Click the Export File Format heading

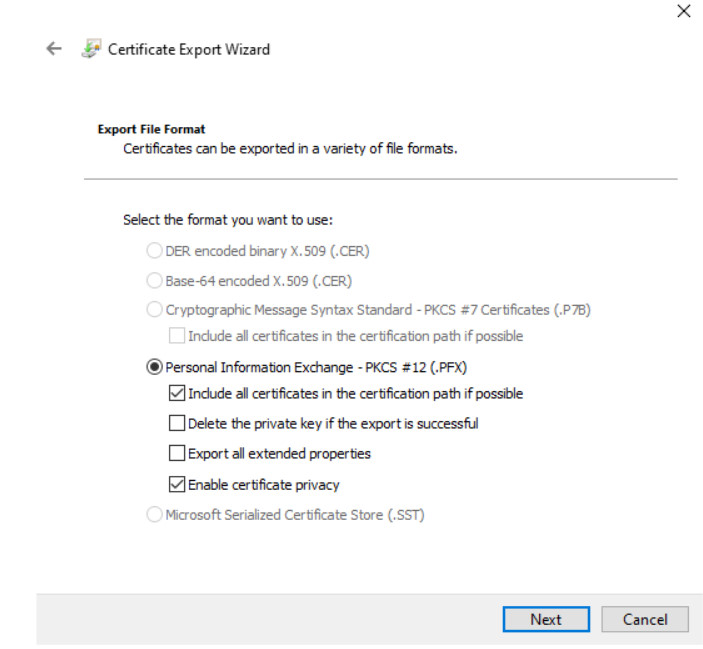tap(151, 129)
